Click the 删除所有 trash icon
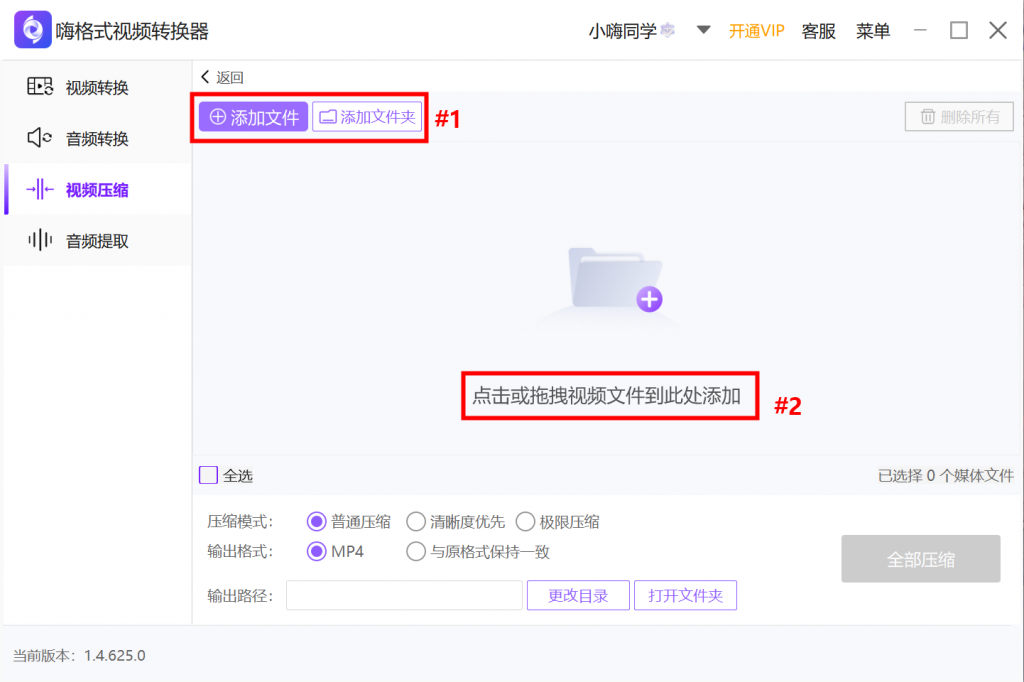Screen dimensions: 1024x682 coord(929,117)
